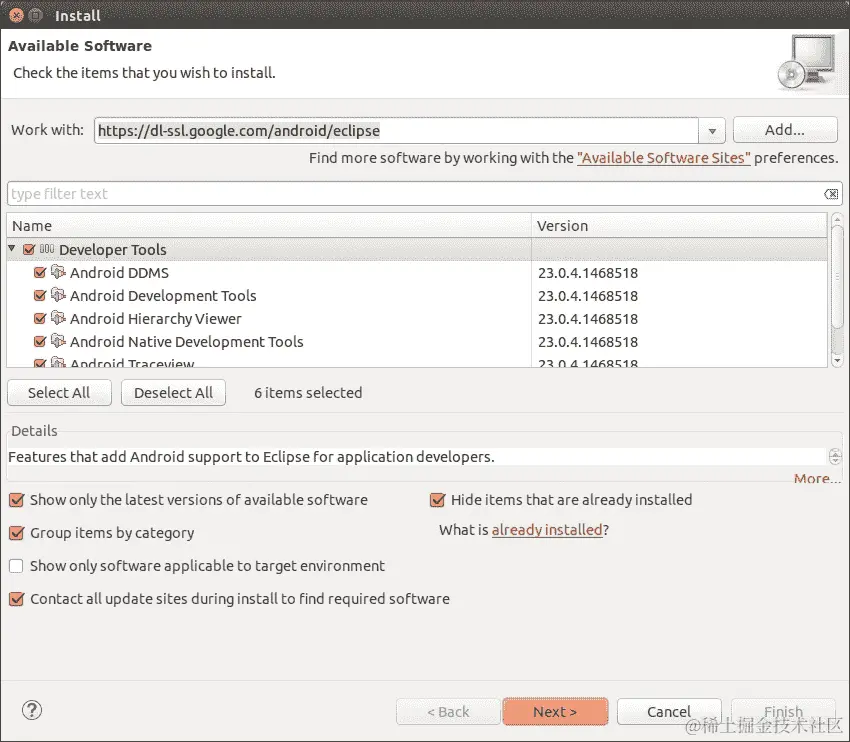Screen dimensions: 850x742
Task: Open the Work with site dropdown
Action: pyautogui.click(x=712, y=131)
